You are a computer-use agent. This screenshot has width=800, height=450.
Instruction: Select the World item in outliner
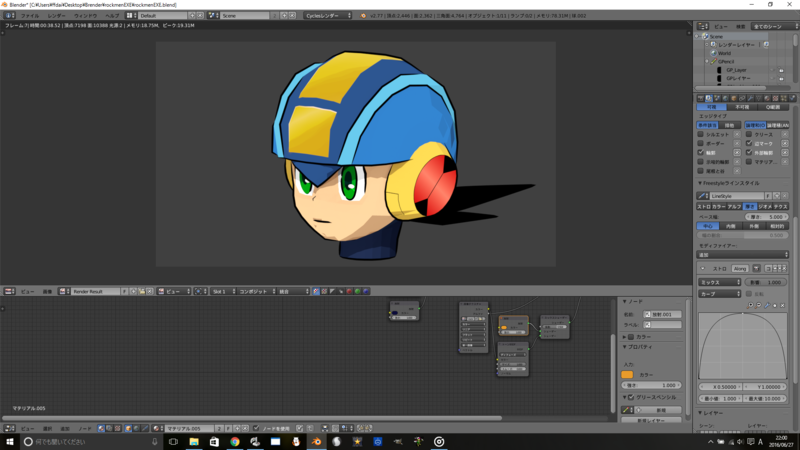724,53
